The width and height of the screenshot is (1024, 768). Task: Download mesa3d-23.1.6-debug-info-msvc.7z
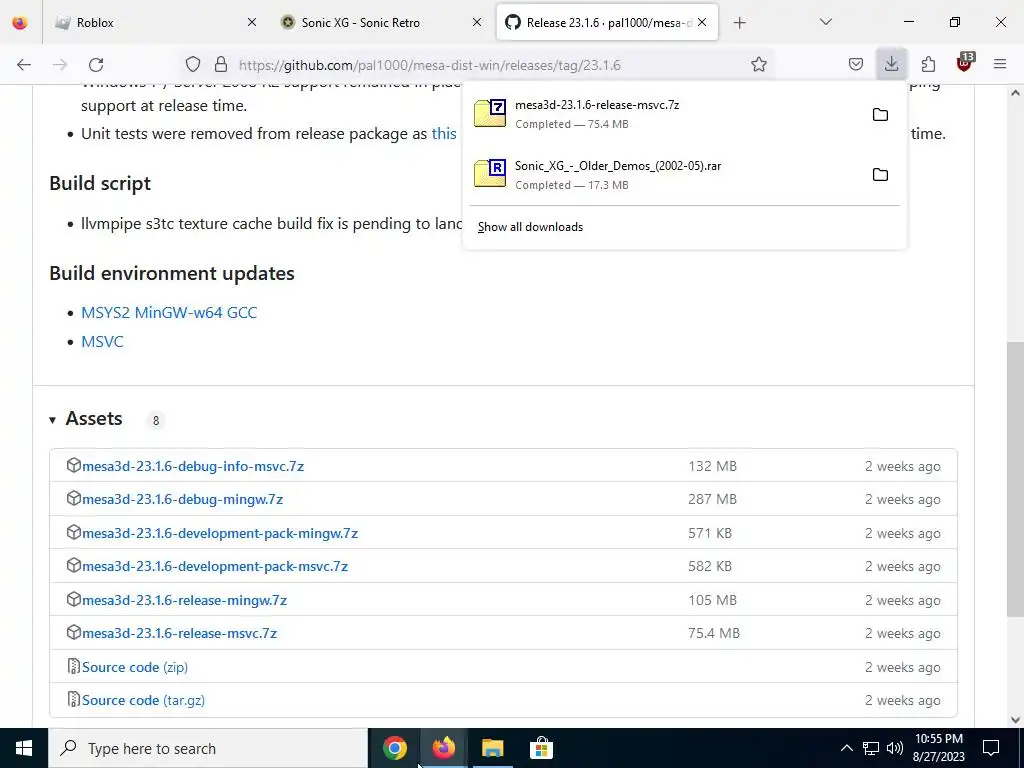193,466
